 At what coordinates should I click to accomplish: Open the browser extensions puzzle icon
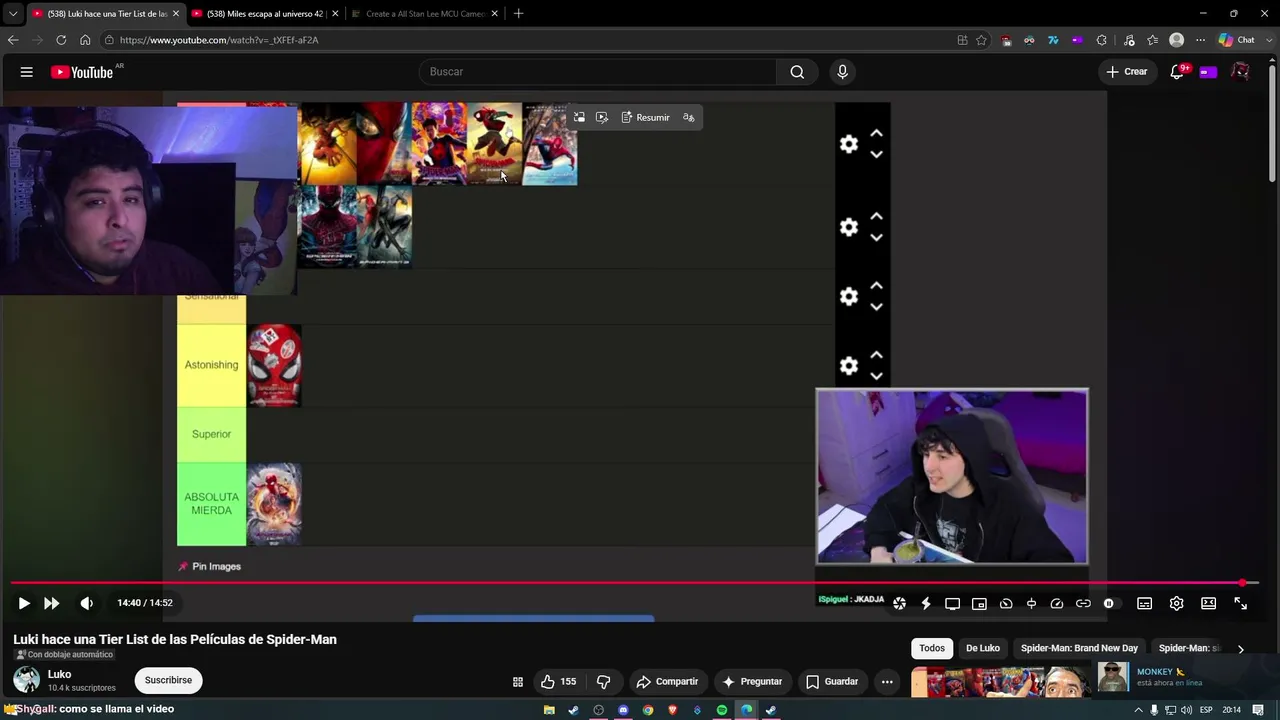coord(1101,40)
